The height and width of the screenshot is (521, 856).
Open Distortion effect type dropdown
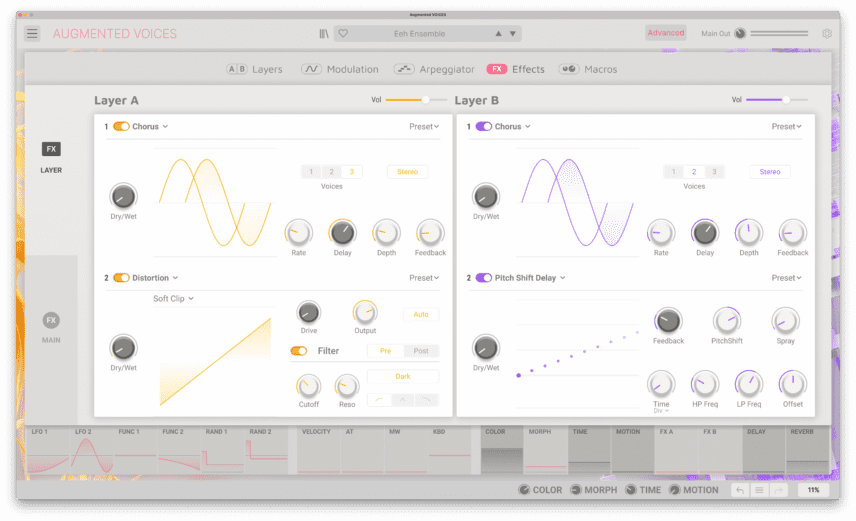155,277
